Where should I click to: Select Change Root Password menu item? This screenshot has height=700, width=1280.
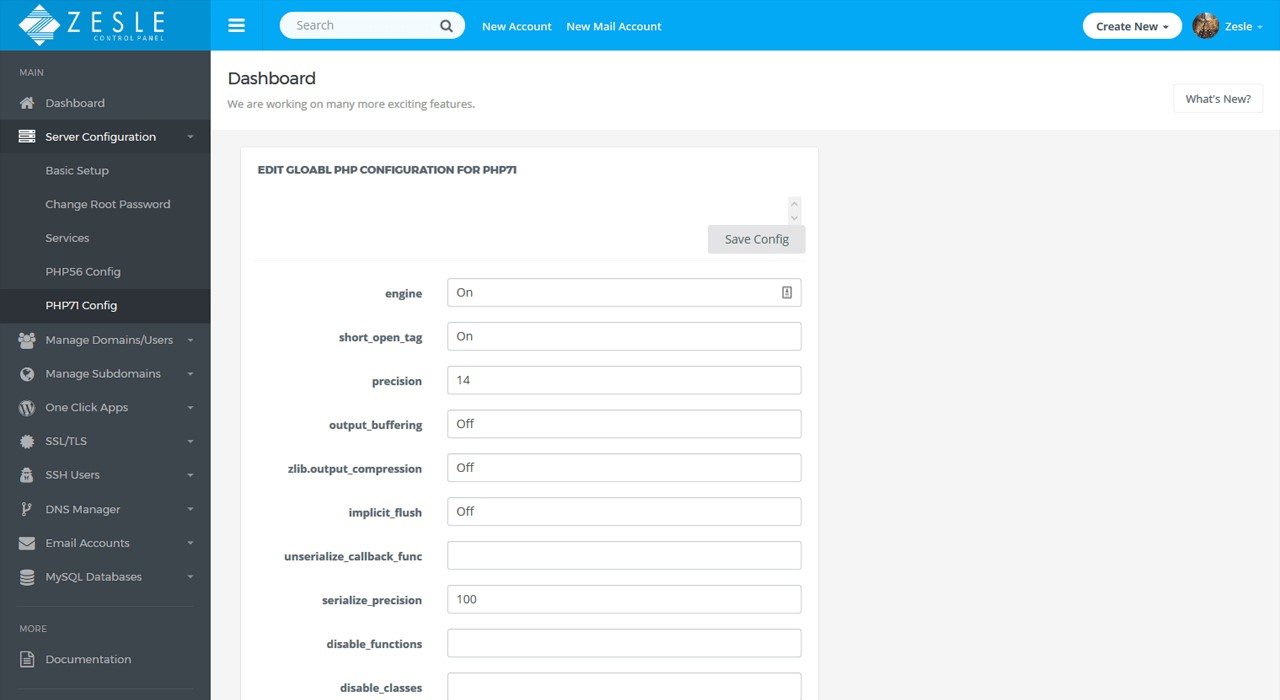[108, 204]
